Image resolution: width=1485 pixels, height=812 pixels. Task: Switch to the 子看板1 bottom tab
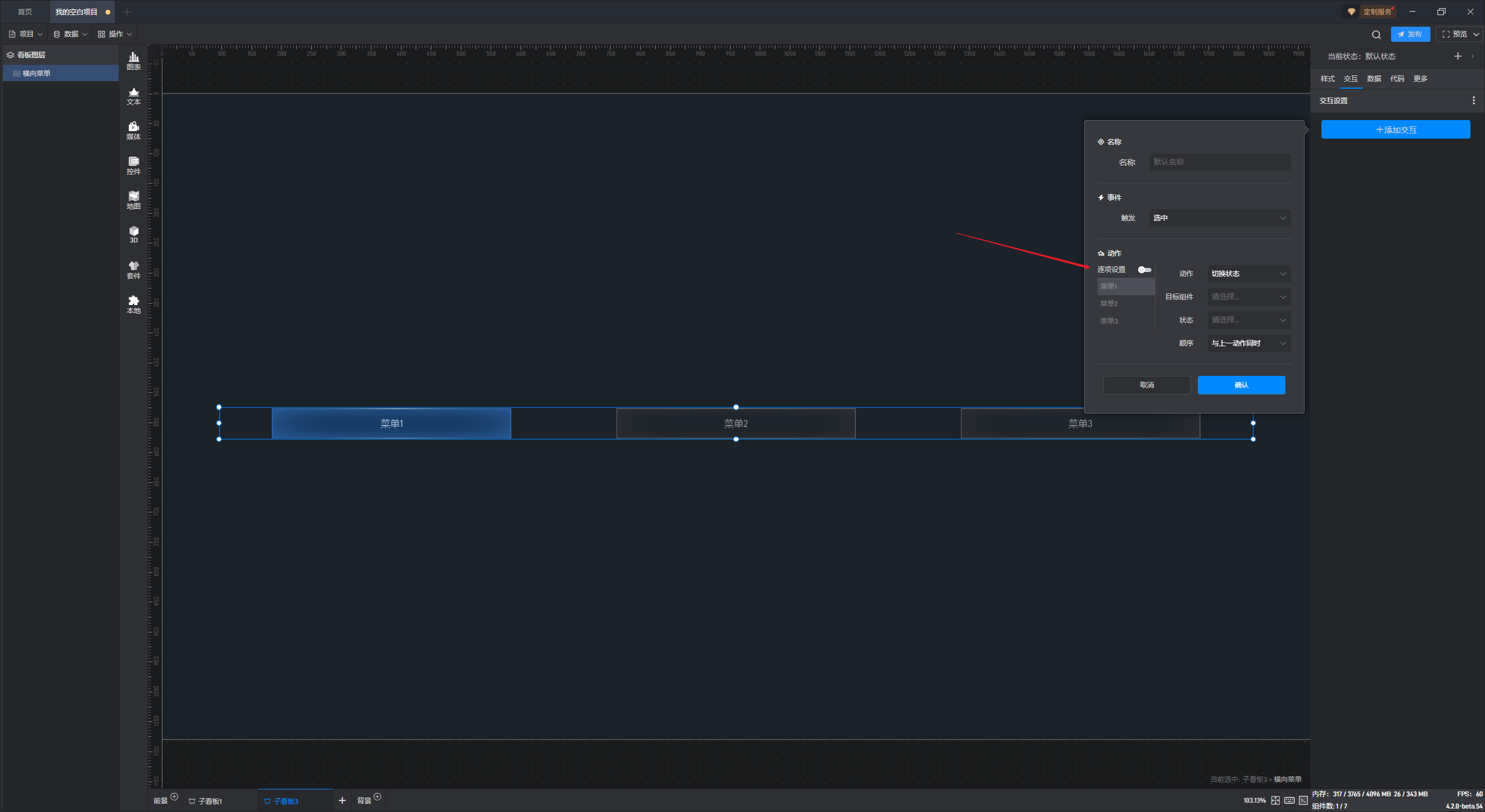209,801
